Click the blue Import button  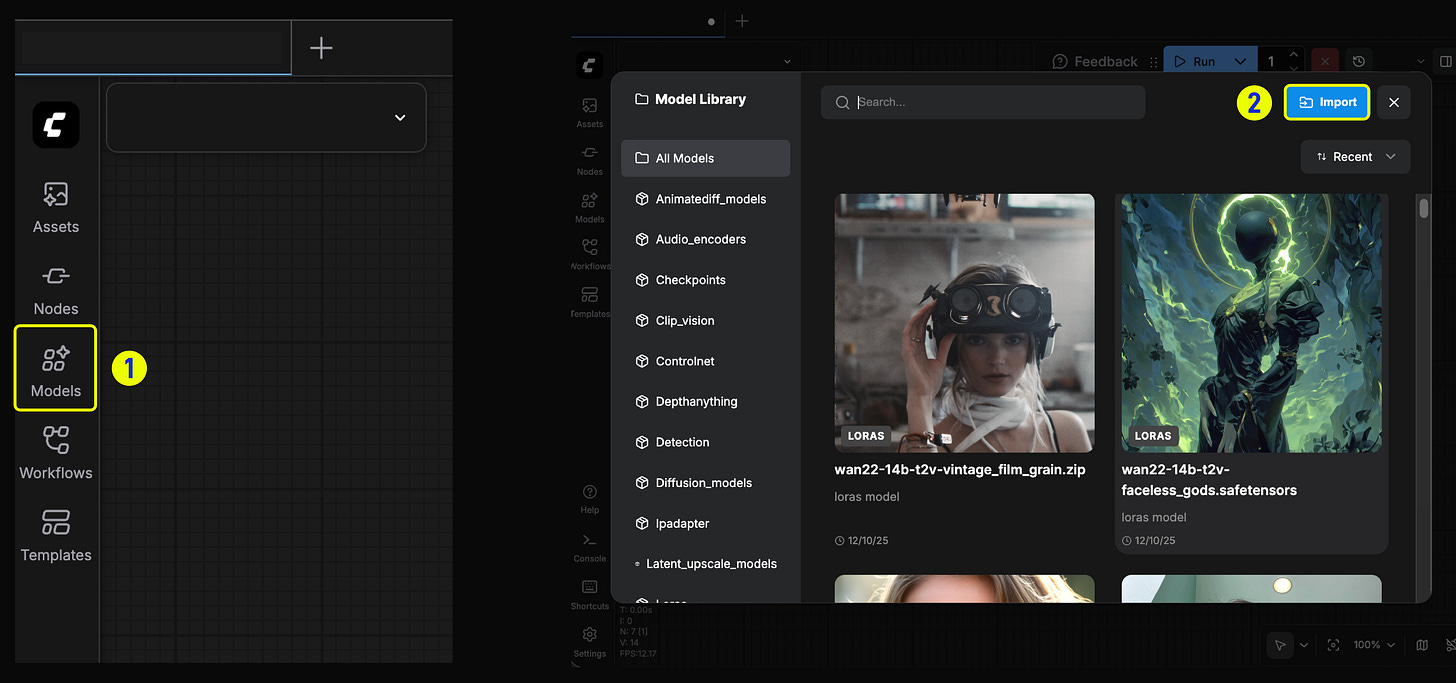[x=1327, y=102]
